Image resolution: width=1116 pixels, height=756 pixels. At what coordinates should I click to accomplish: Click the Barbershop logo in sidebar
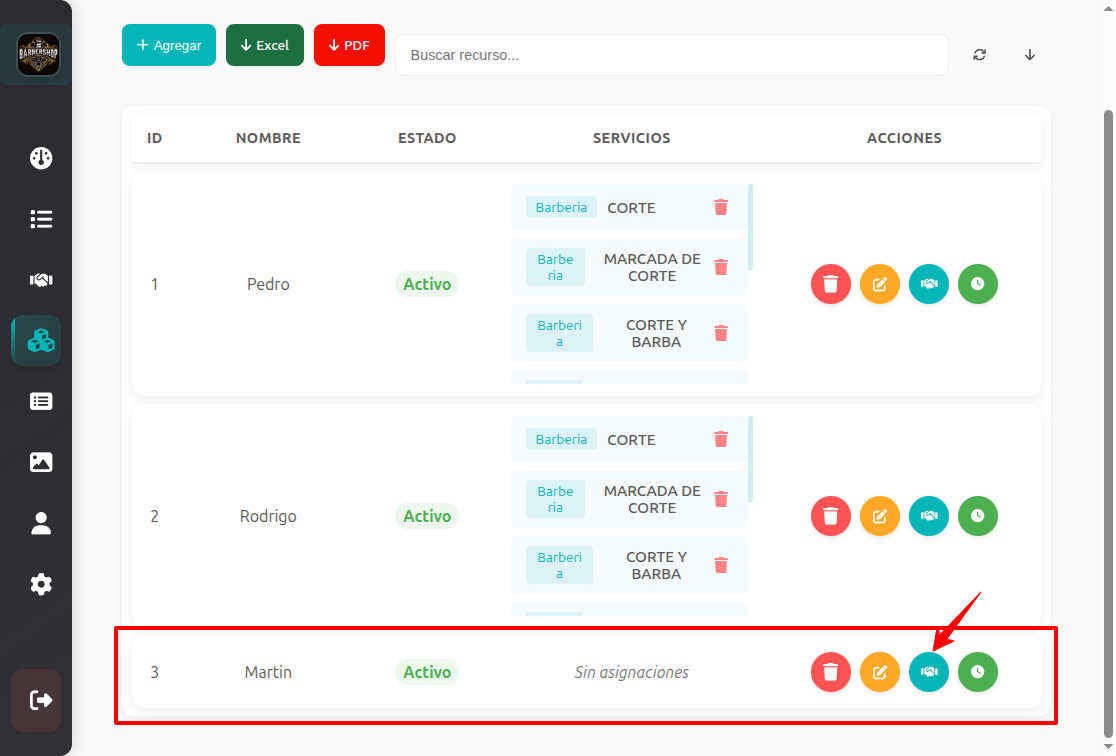pyautogui.click(x=38, y=54)
